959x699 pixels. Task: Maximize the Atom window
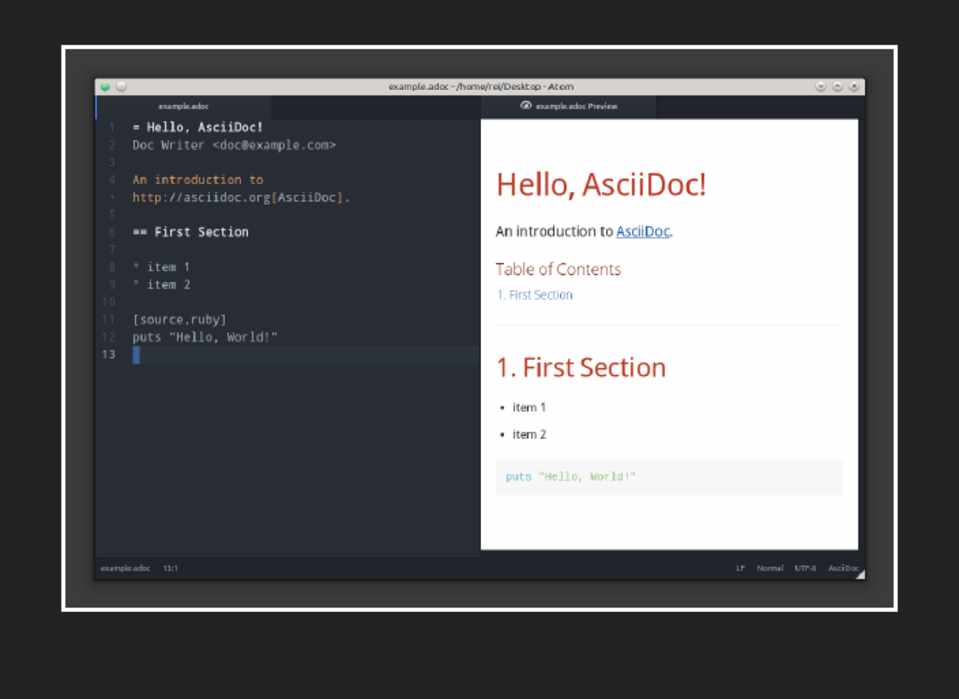[837, 87]
